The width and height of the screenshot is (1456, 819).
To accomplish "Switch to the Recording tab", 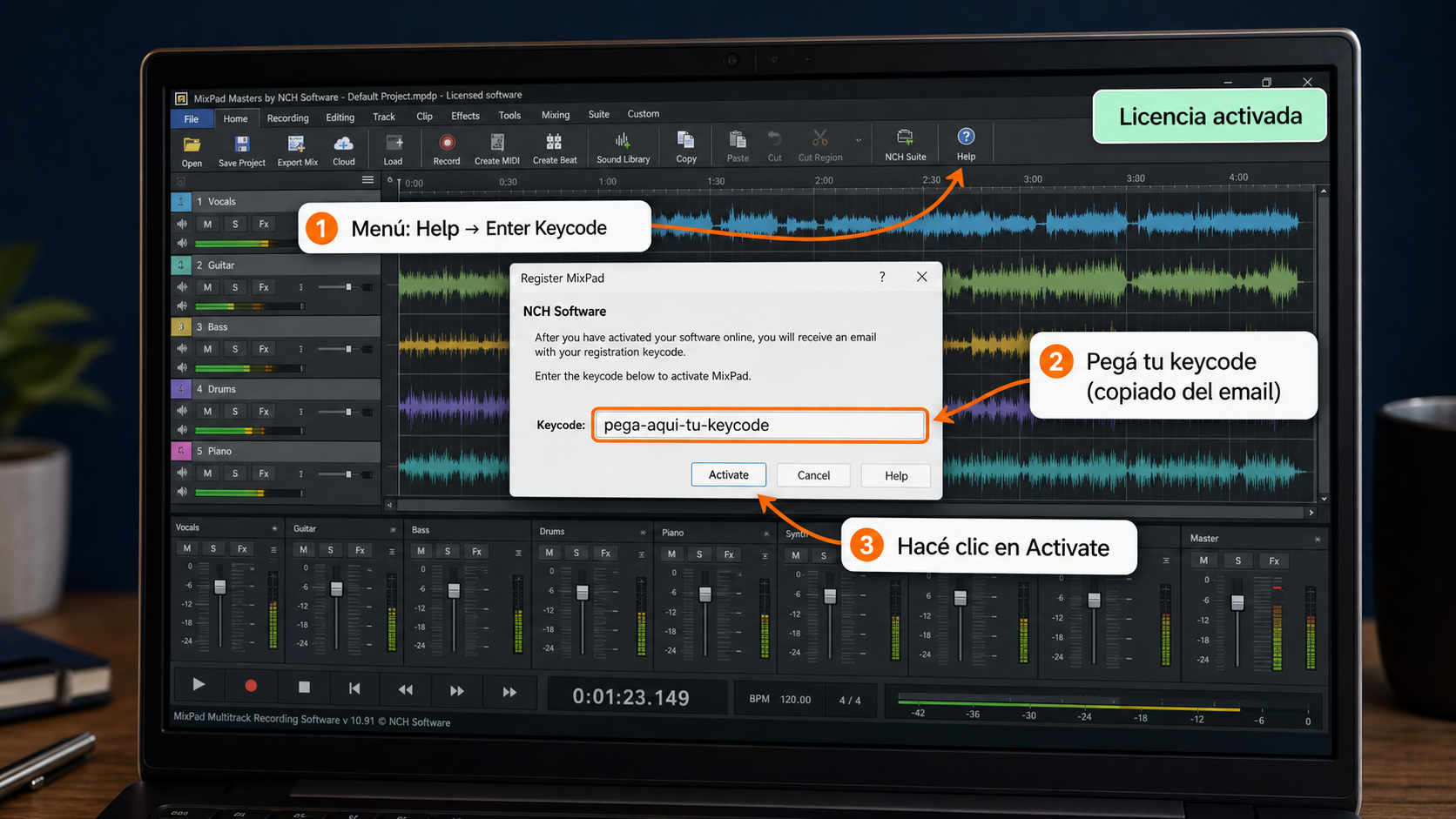I will pos(287,118).
